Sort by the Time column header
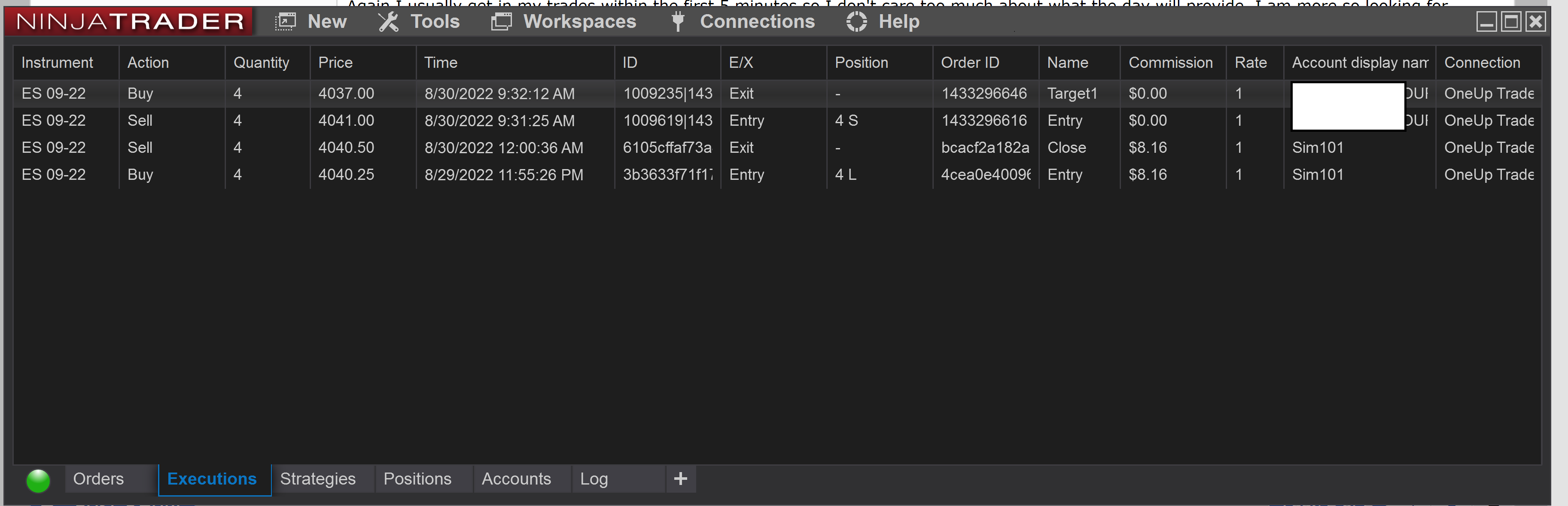The image size is (1568, 506). coord(515,63)
